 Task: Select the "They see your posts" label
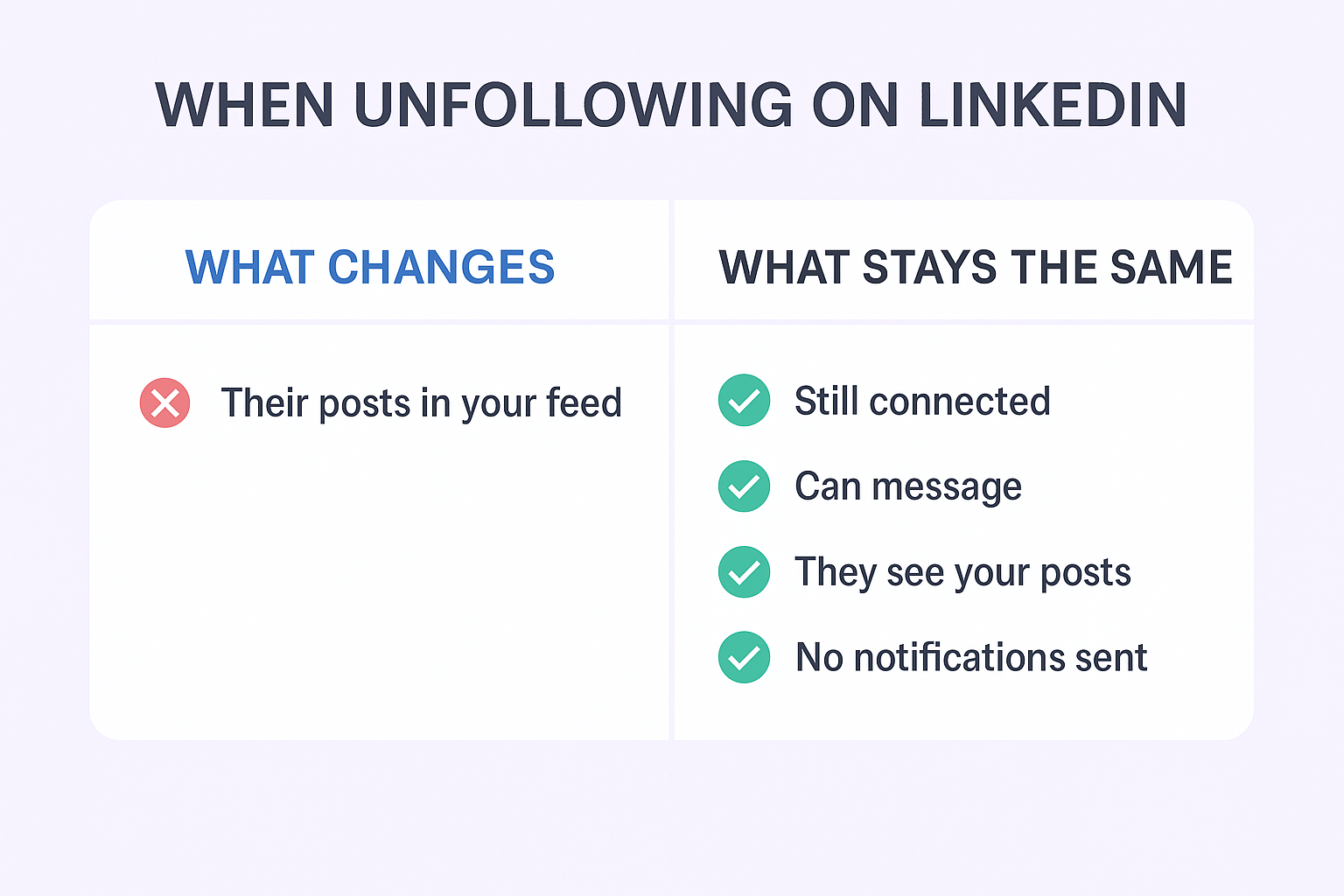coord(962,572)
